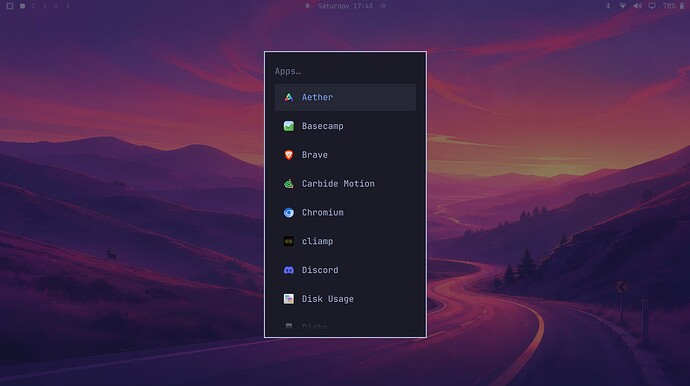
Task: Launch Basecamp from the list
Action: 323,126
